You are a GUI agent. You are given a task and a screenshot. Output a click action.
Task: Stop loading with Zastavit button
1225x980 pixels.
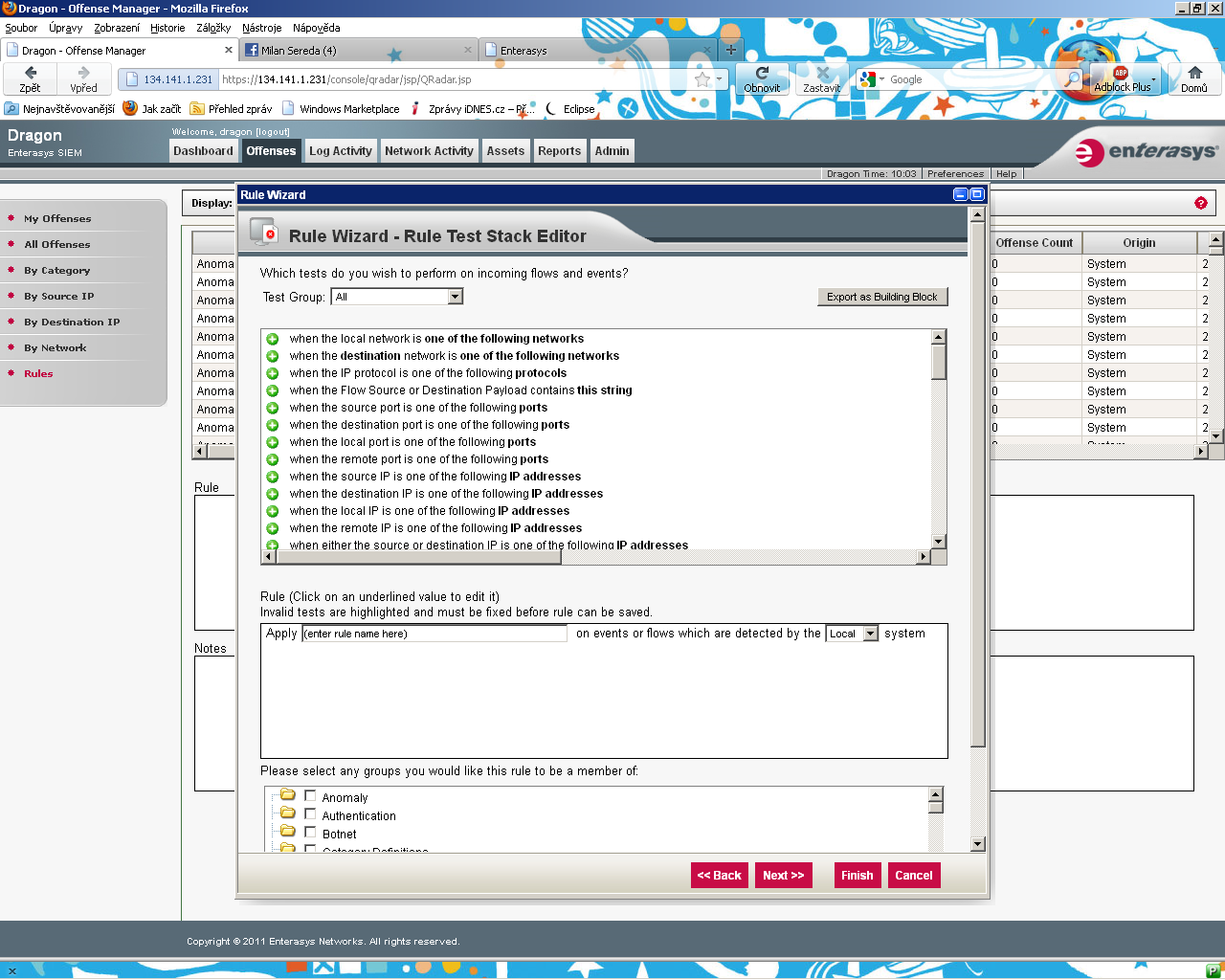pyautogui.click(x=821, y=78)
